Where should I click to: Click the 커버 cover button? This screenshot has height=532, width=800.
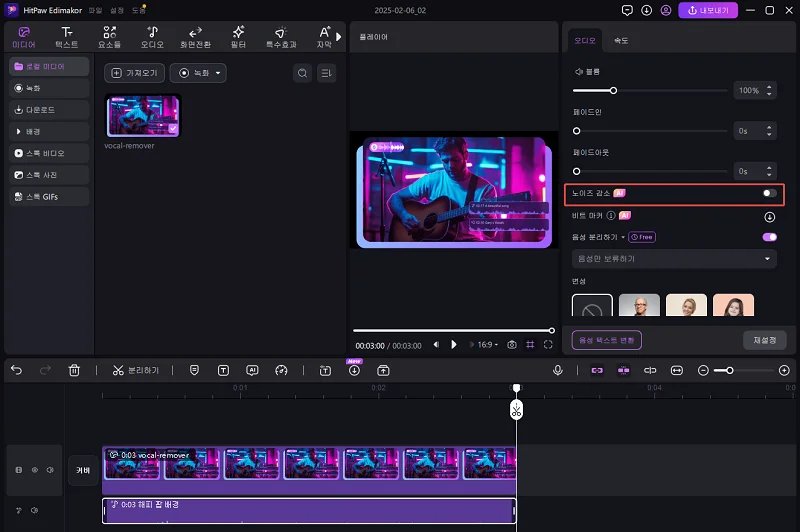[83, 470]
